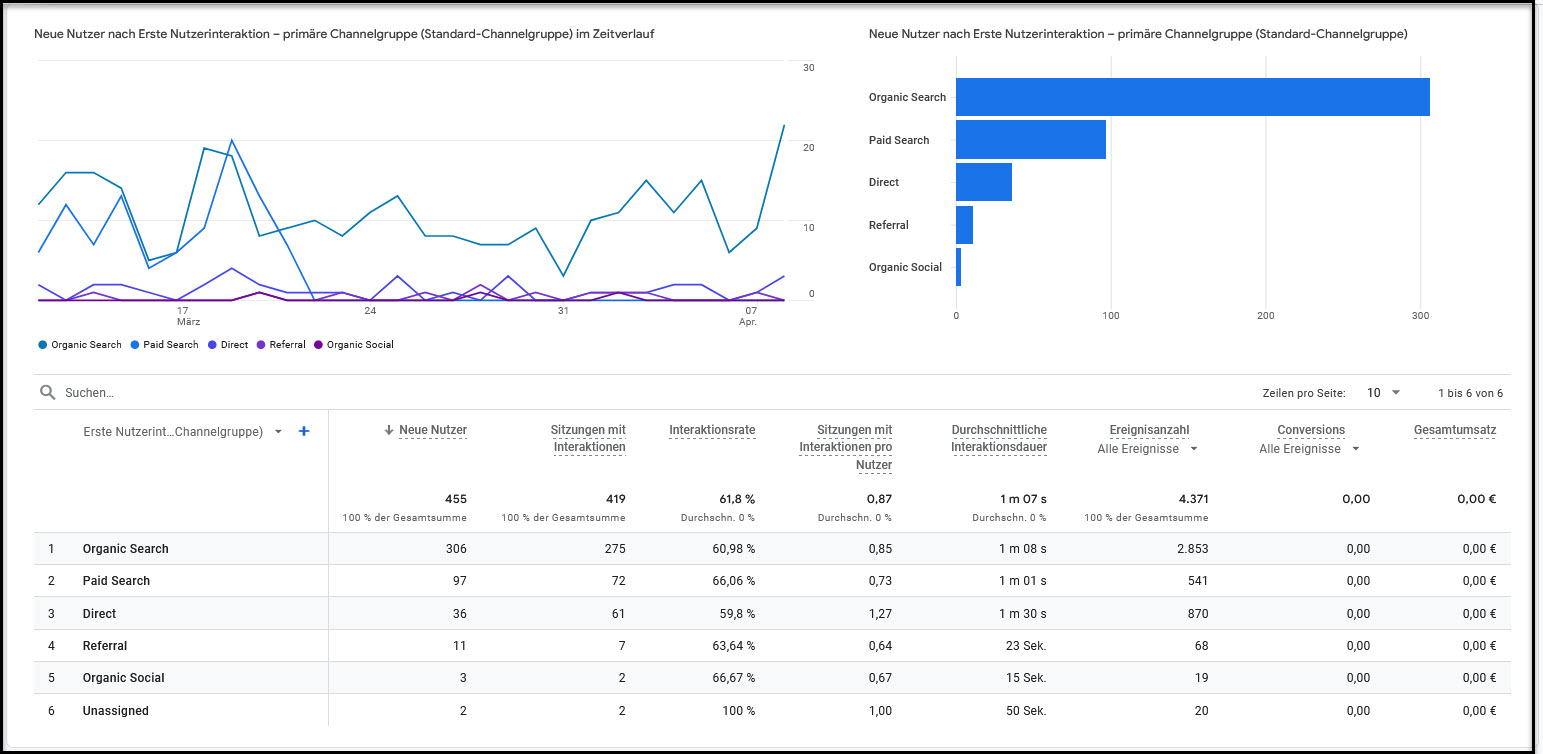
Task: Click the Unassigned rate value 100 %
Action: point(737,711)
